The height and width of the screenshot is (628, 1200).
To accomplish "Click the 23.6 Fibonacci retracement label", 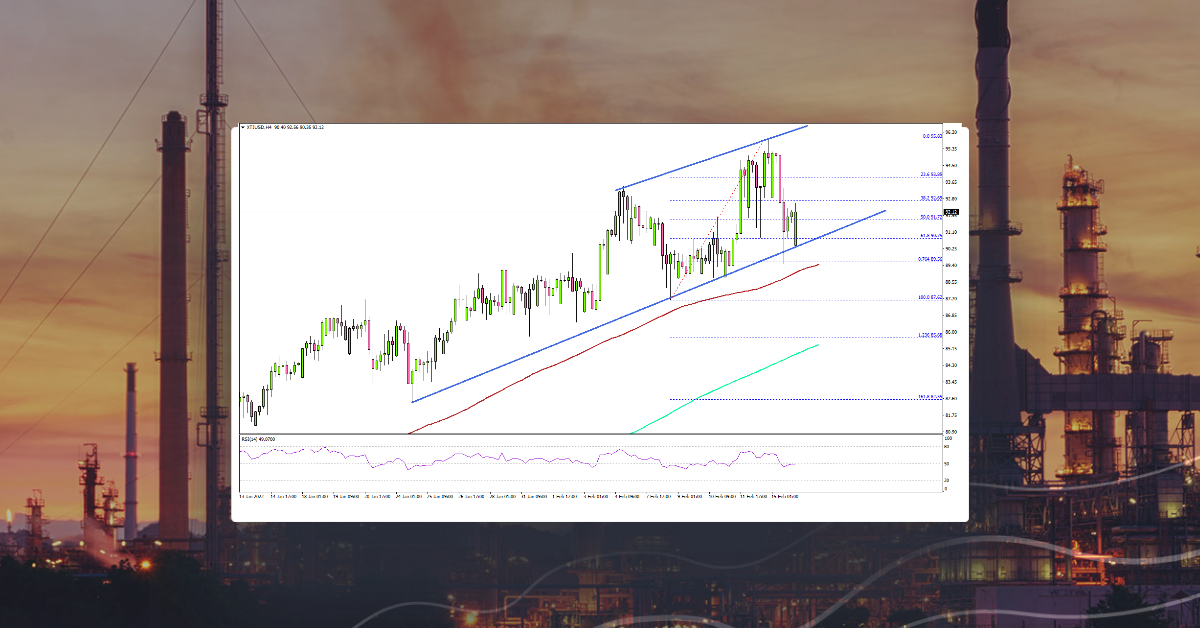I will pyautogui.click(x=931, y=176).
